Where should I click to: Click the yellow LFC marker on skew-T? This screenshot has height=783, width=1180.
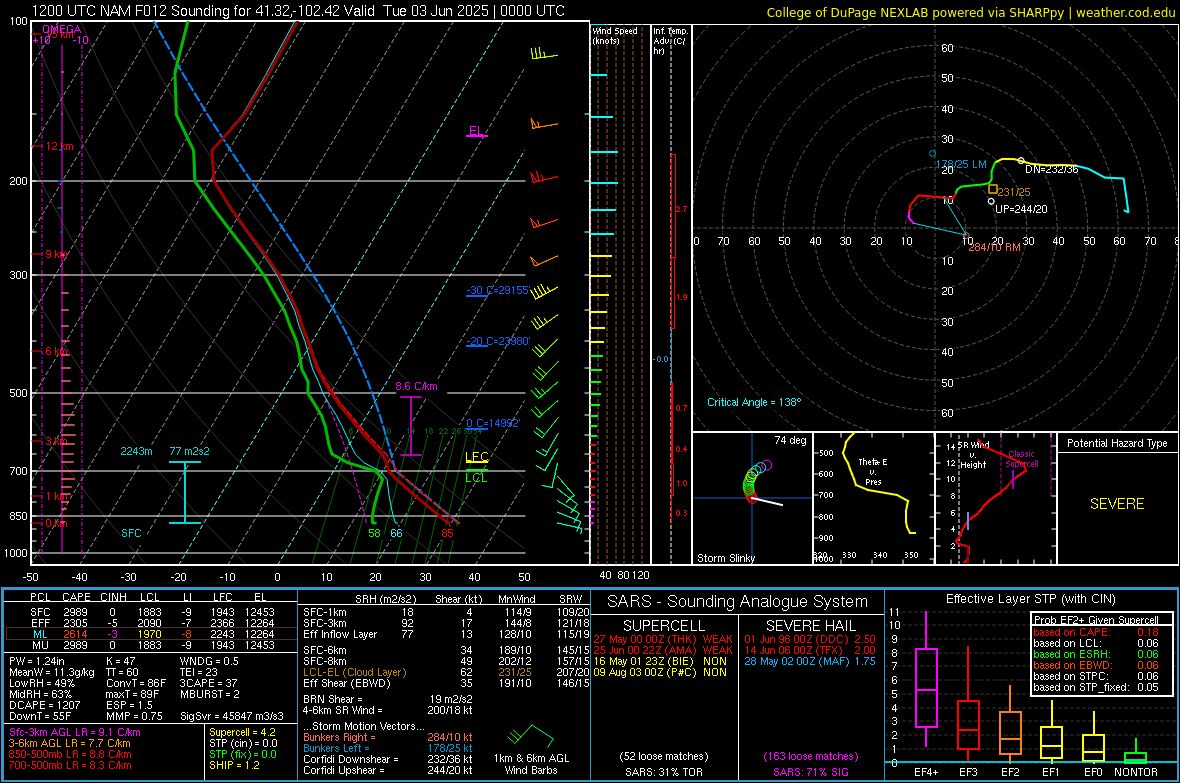(x=476, y=457)
